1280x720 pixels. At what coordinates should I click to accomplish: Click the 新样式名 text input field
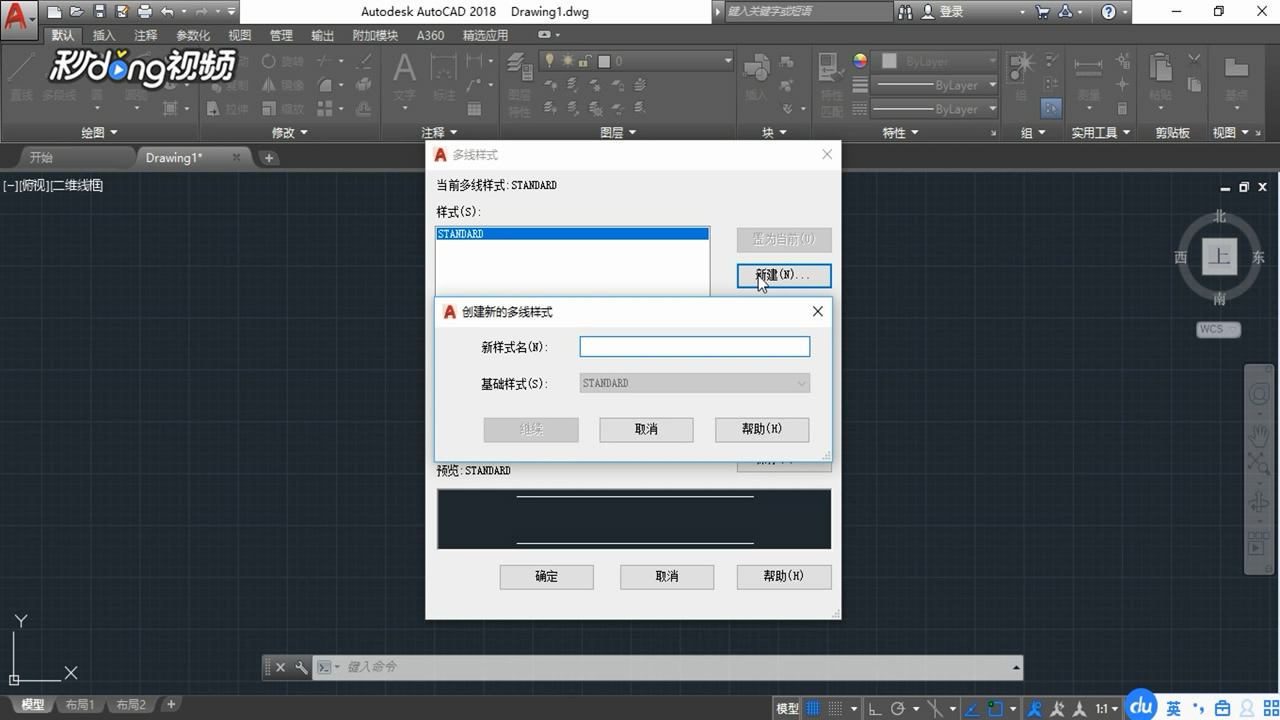coord(695,346)
